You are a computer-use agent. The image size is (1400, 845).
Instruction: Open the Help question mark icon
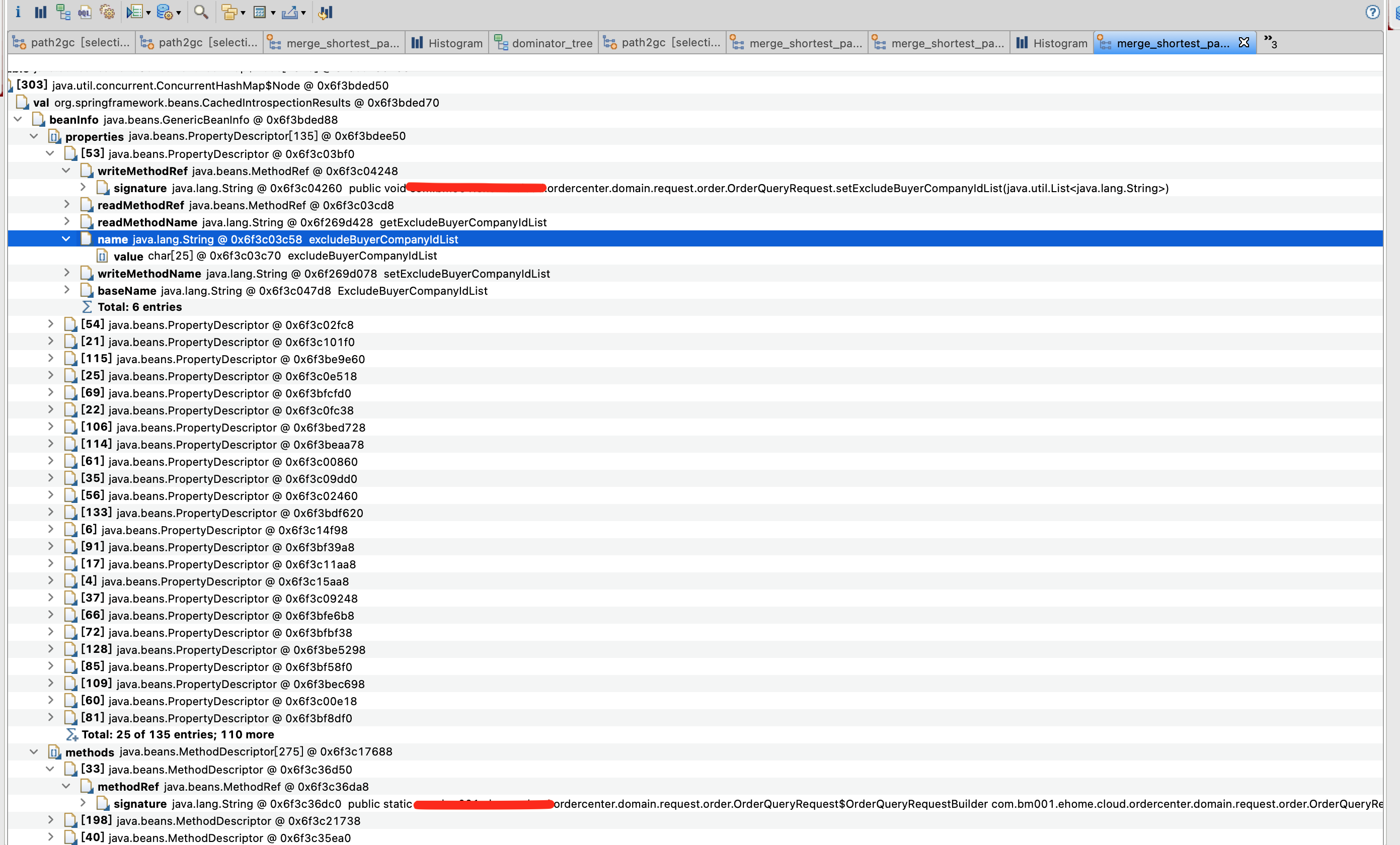(1372, 12)
